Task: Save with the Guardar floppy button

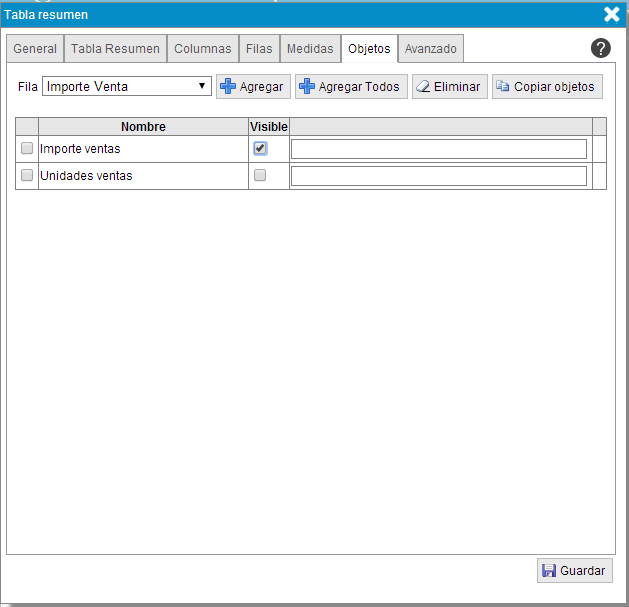Action: [x=574, y=570]
